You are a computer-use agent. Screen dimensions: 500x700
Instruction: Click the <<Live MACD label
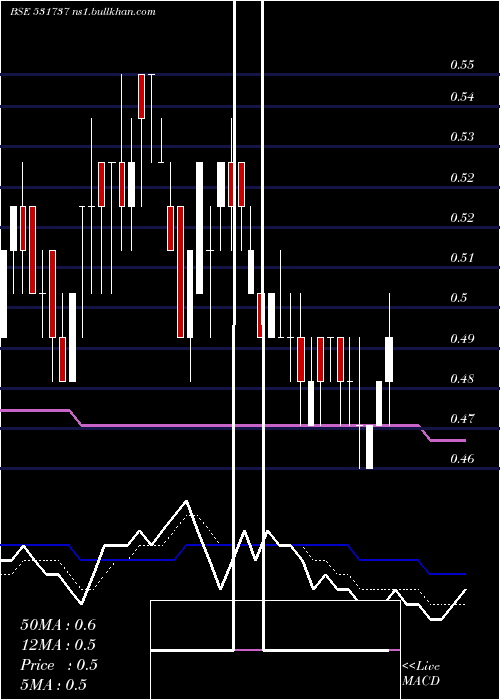(x=421, y=673)
